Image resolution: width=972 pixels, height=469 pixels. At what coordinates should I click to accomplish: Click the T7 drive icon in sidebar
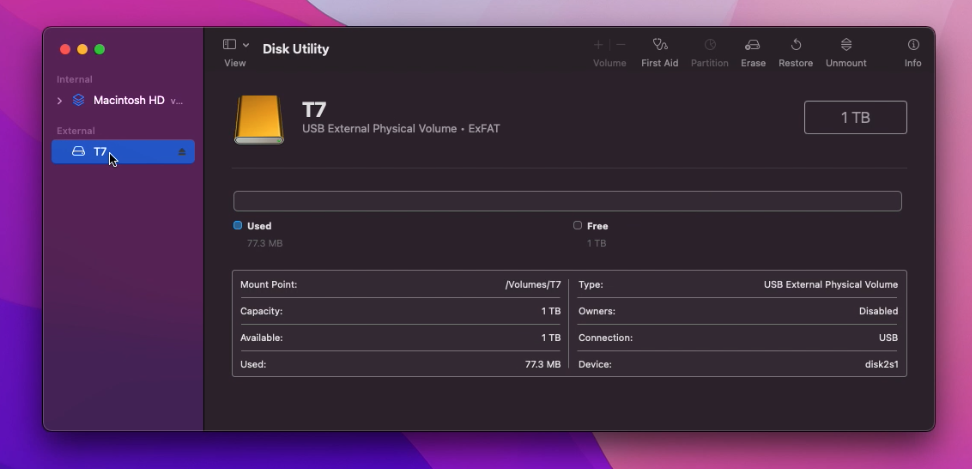pyautogui.click(x=78, y=151)
